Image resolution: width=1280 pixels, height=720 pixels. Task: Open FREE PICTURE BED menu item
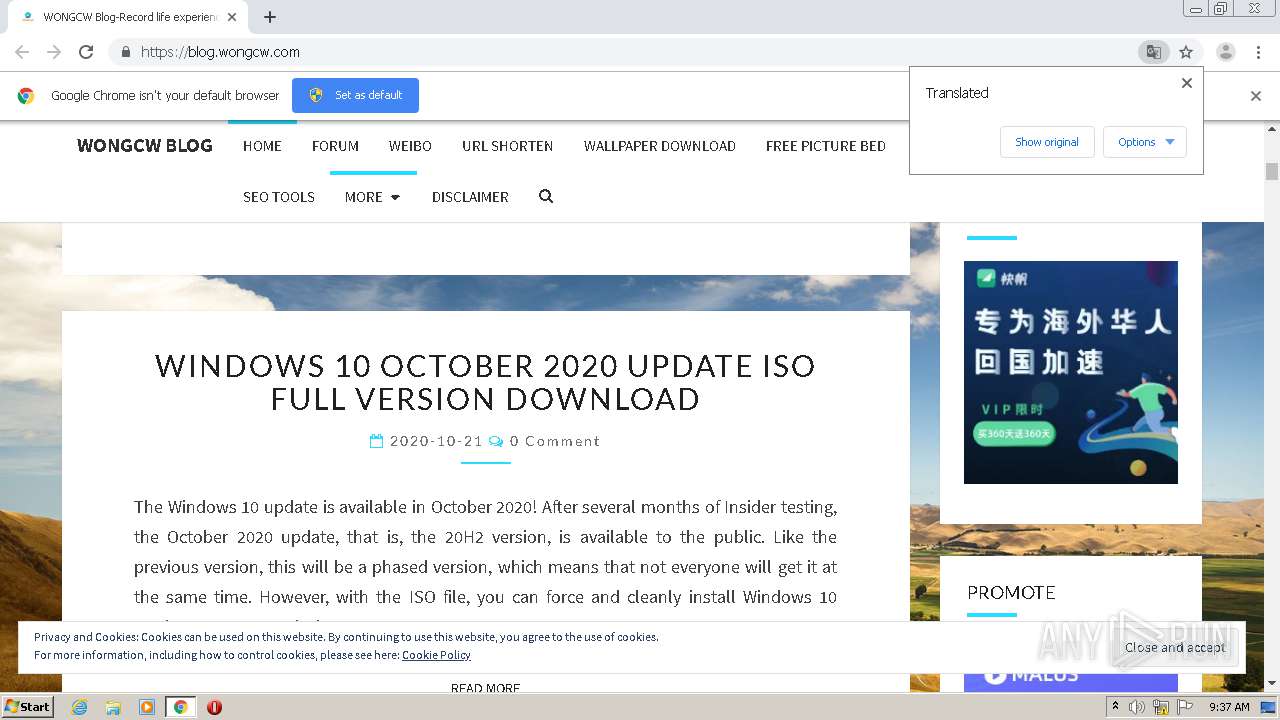point(826,146)
